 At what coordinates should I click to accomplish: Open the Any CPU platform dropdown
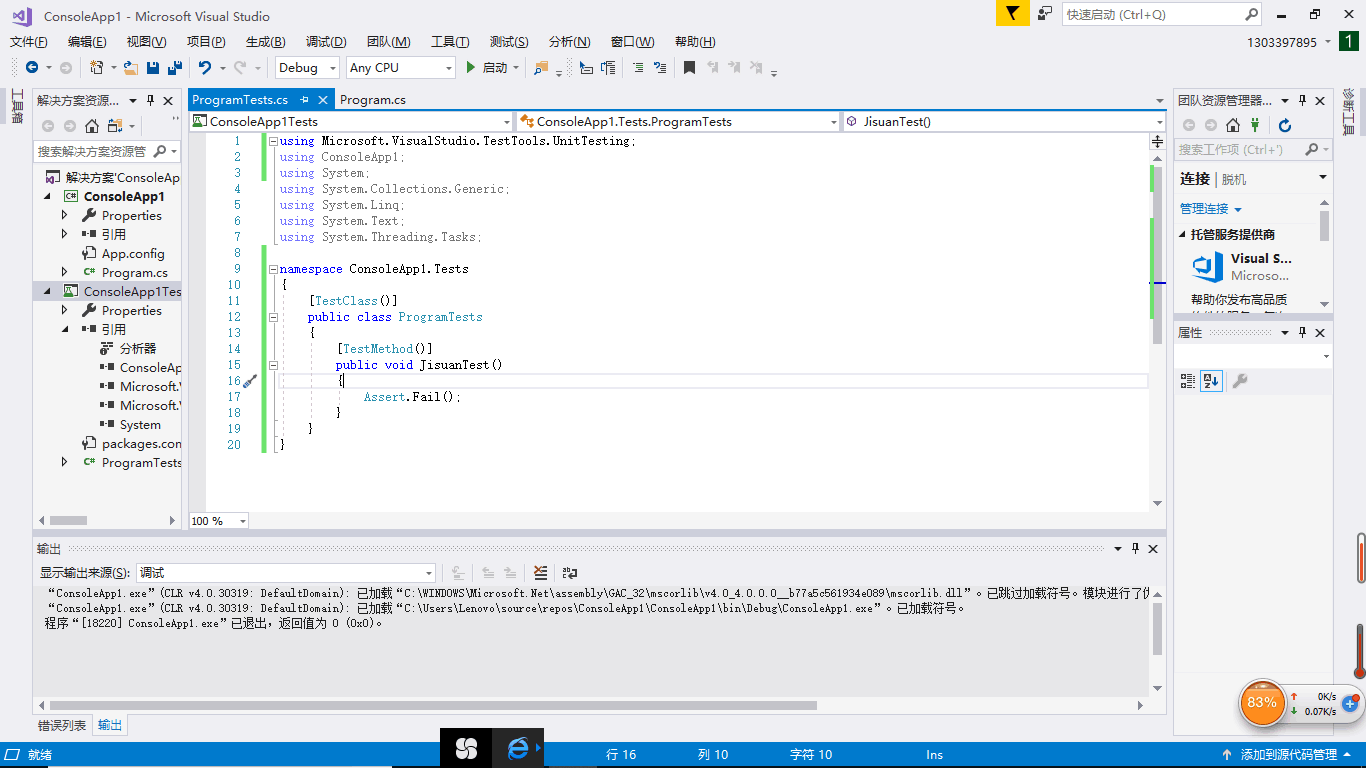[x=400, y=68]
